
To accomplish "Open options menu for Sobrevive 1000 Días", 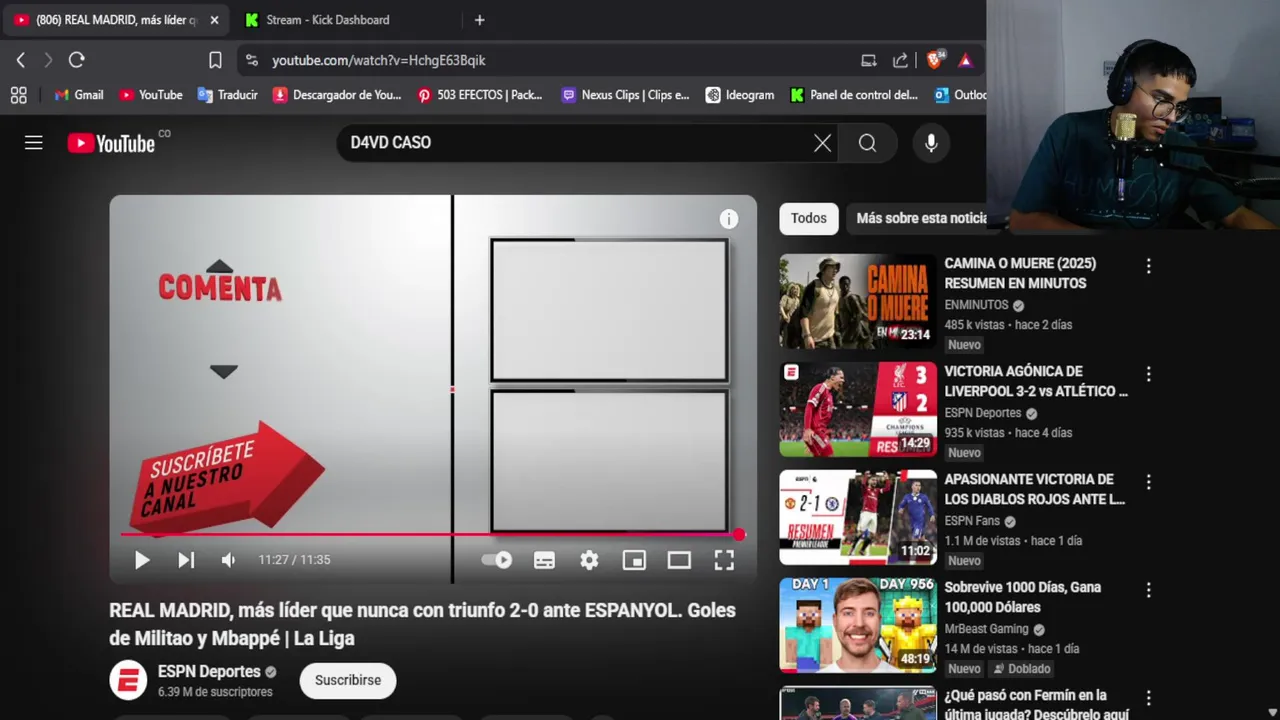I will tap(1148, 590).
